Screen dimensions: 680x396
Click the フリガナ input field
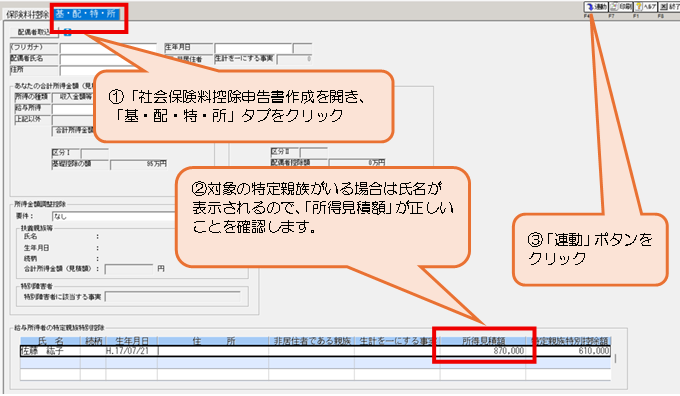click(x=108, y=47)
